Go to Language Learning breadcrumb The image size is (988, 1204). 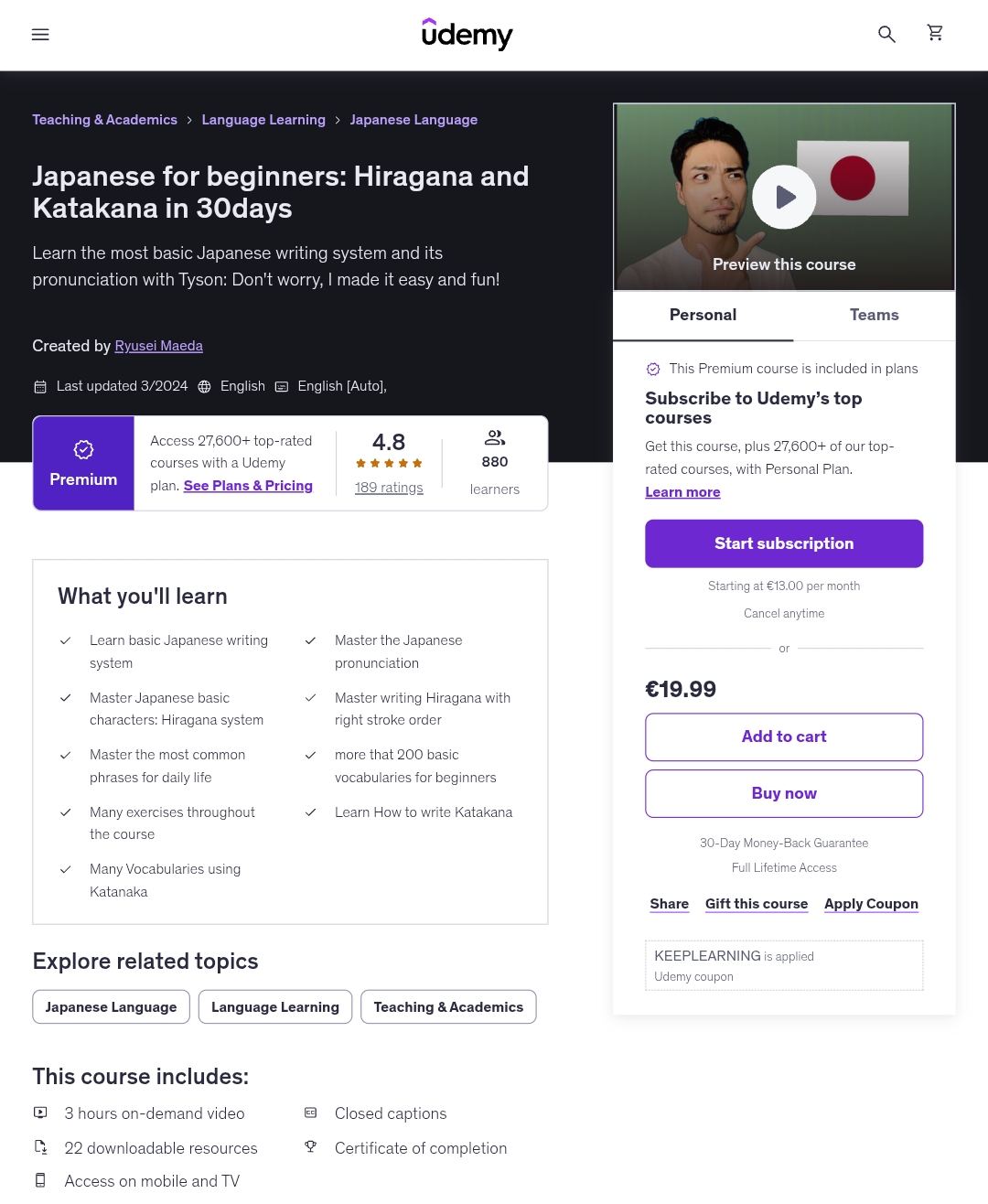click(x=263, y=120)
